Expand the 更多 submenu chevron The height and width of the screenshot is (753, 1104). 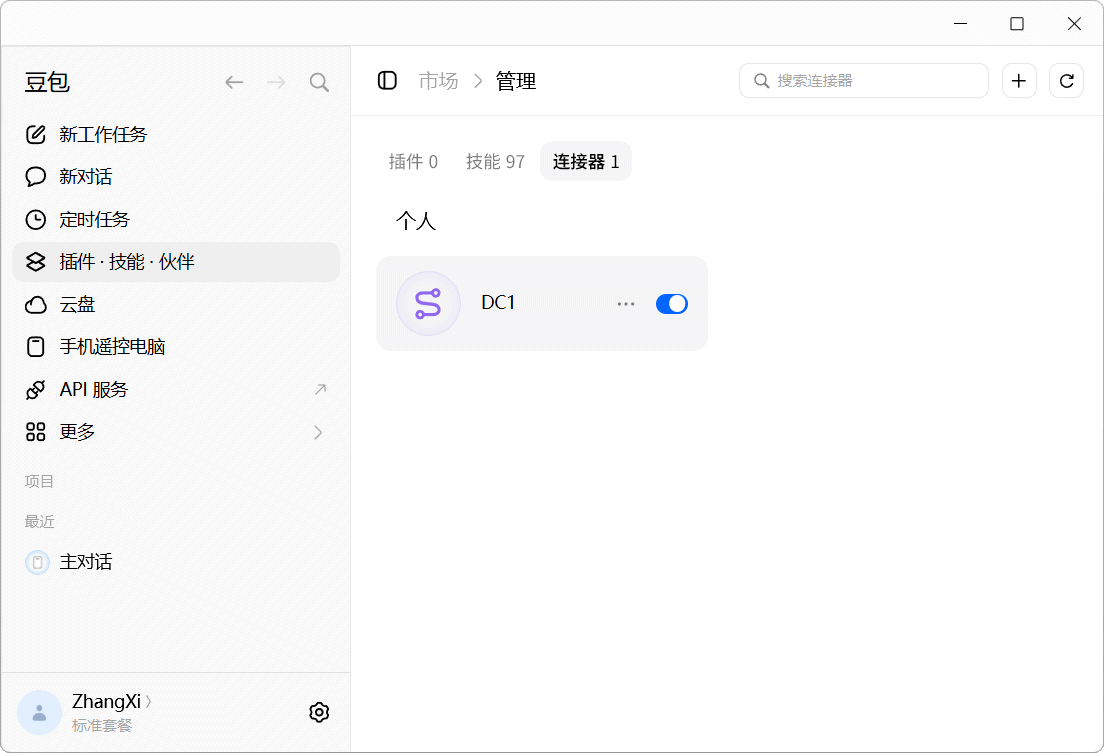(318, 432)
